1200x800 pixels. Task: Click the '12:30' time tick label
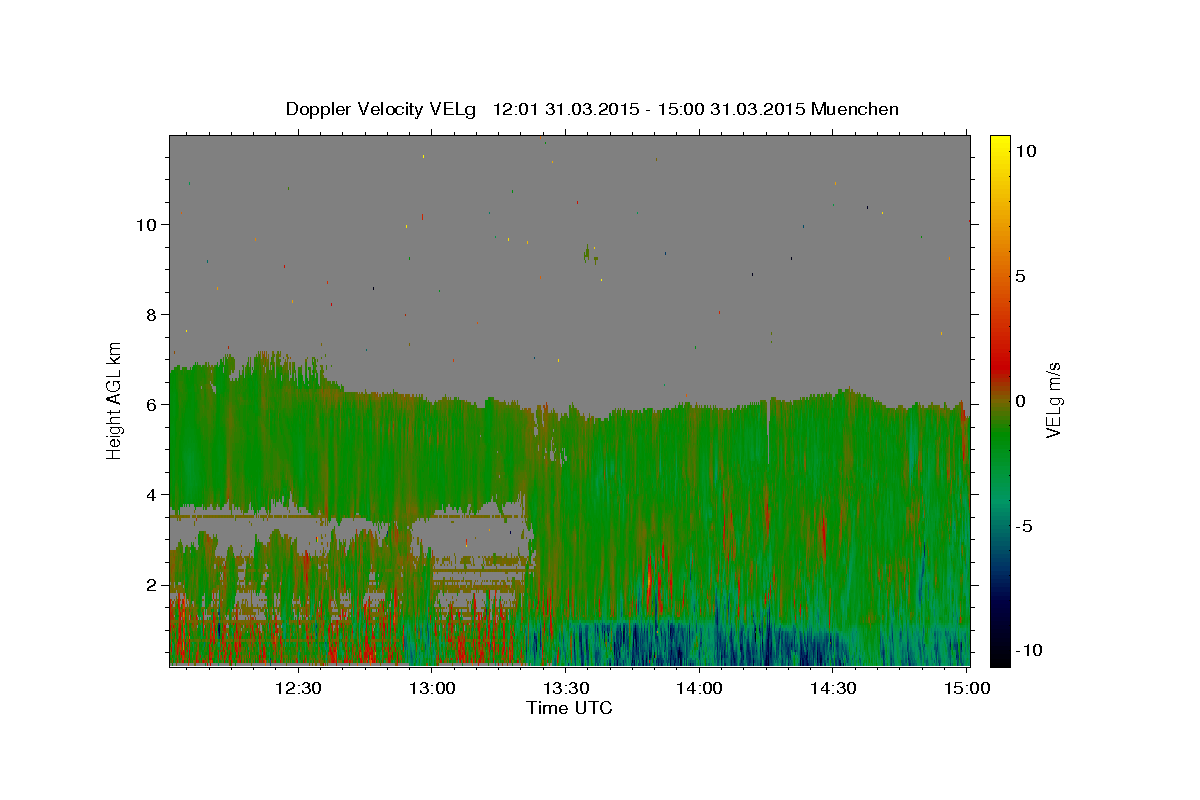click(x=298, y=688)
